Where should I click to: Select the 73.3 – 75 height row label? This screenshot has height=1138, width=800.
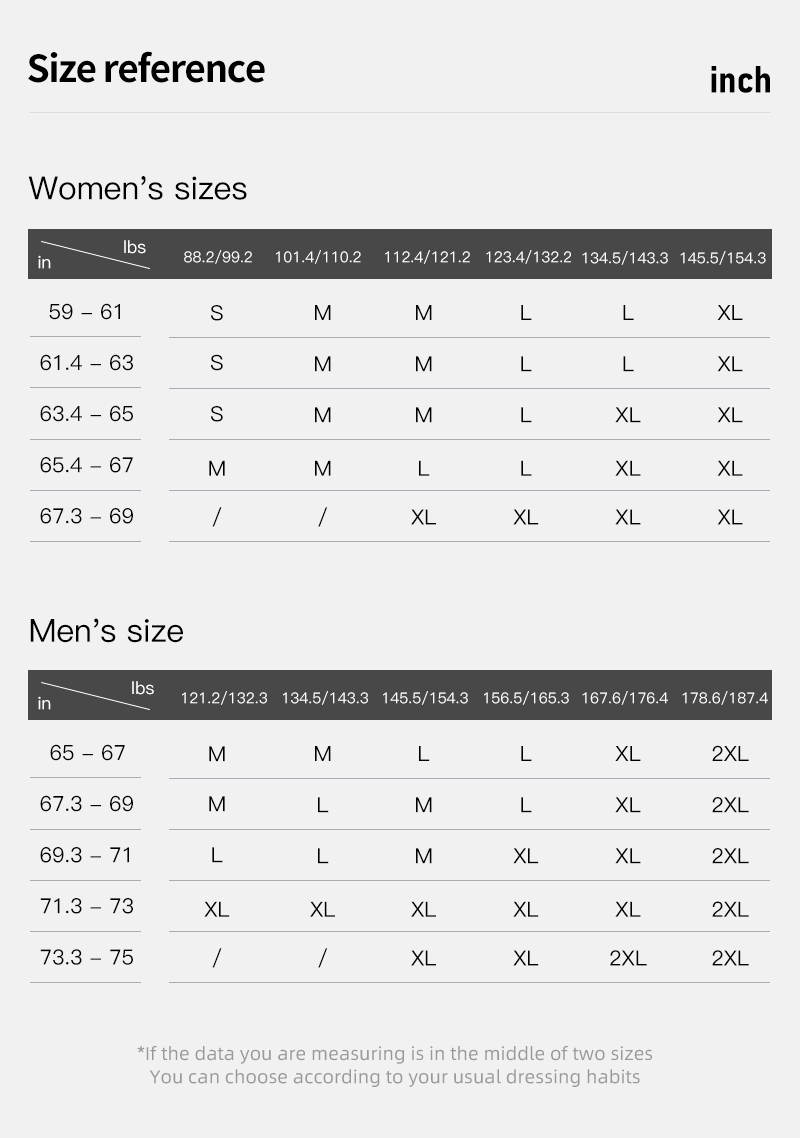click(x=86, y=957)
